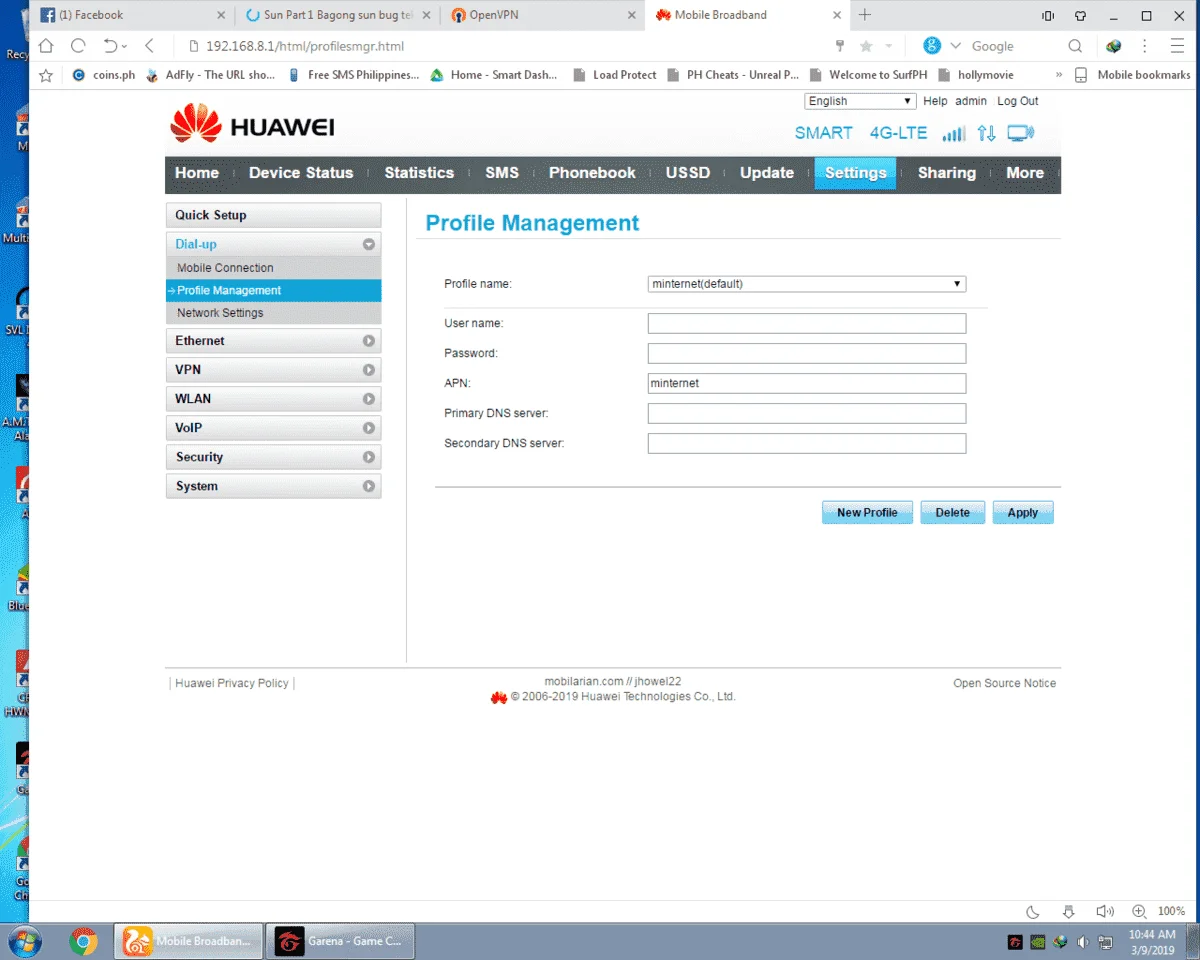Click the search magnifier icon

(1075, 46)
